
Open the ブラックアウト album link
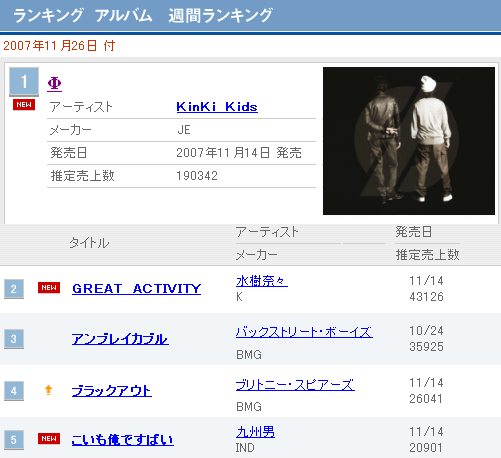click(x=112, y=391)
